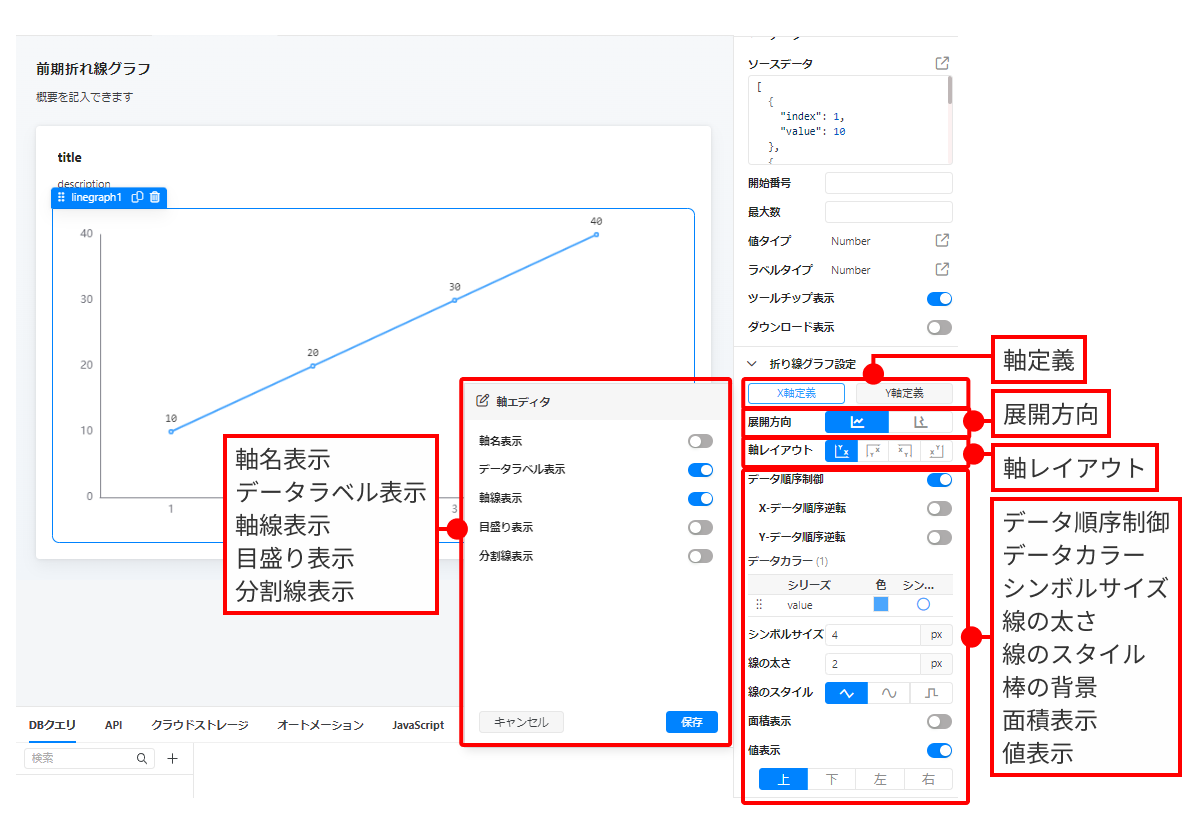
Task: Open the 値タイプ external link icon
Action: 942,241
